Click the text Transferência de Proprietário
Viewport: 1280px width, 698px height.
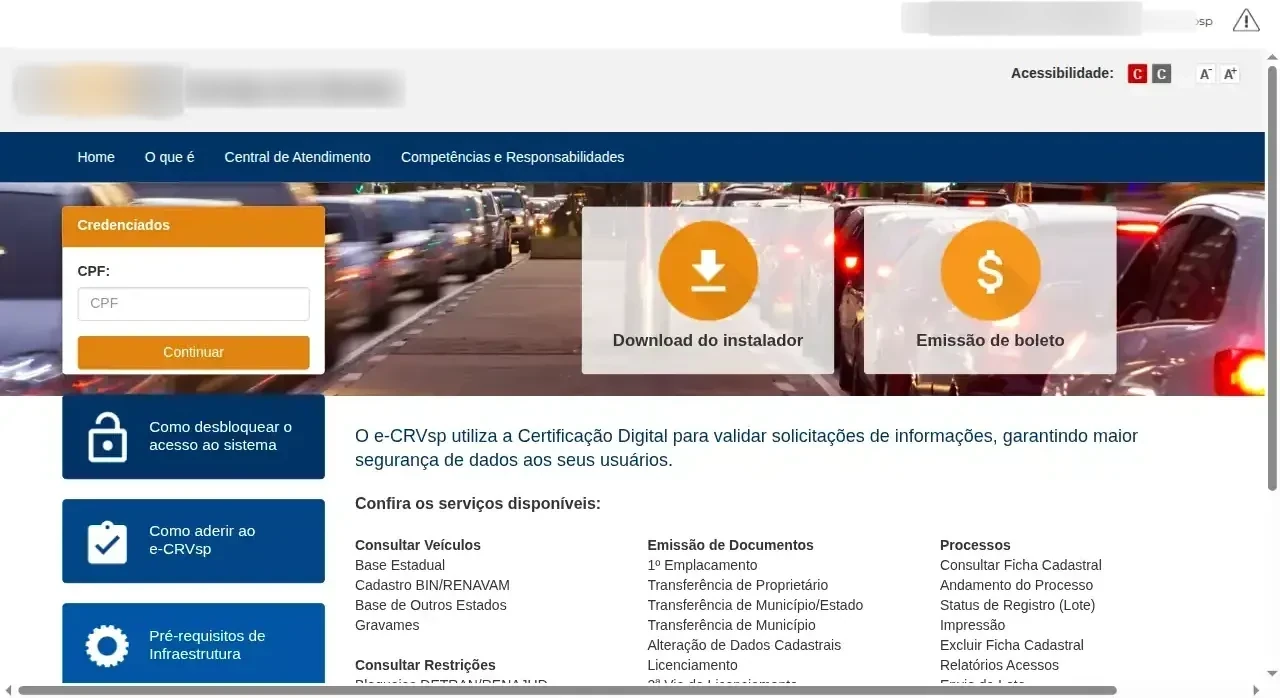[738, 585]
